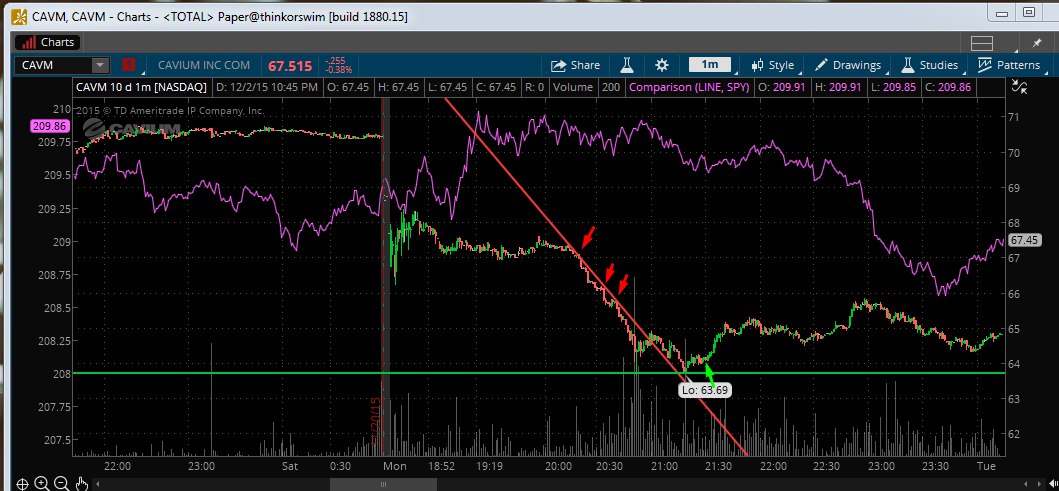The height and width of the screenshot is (491, 1059).
Task: Click the horizontal scrollbar thumb
Action: [383, 484]
